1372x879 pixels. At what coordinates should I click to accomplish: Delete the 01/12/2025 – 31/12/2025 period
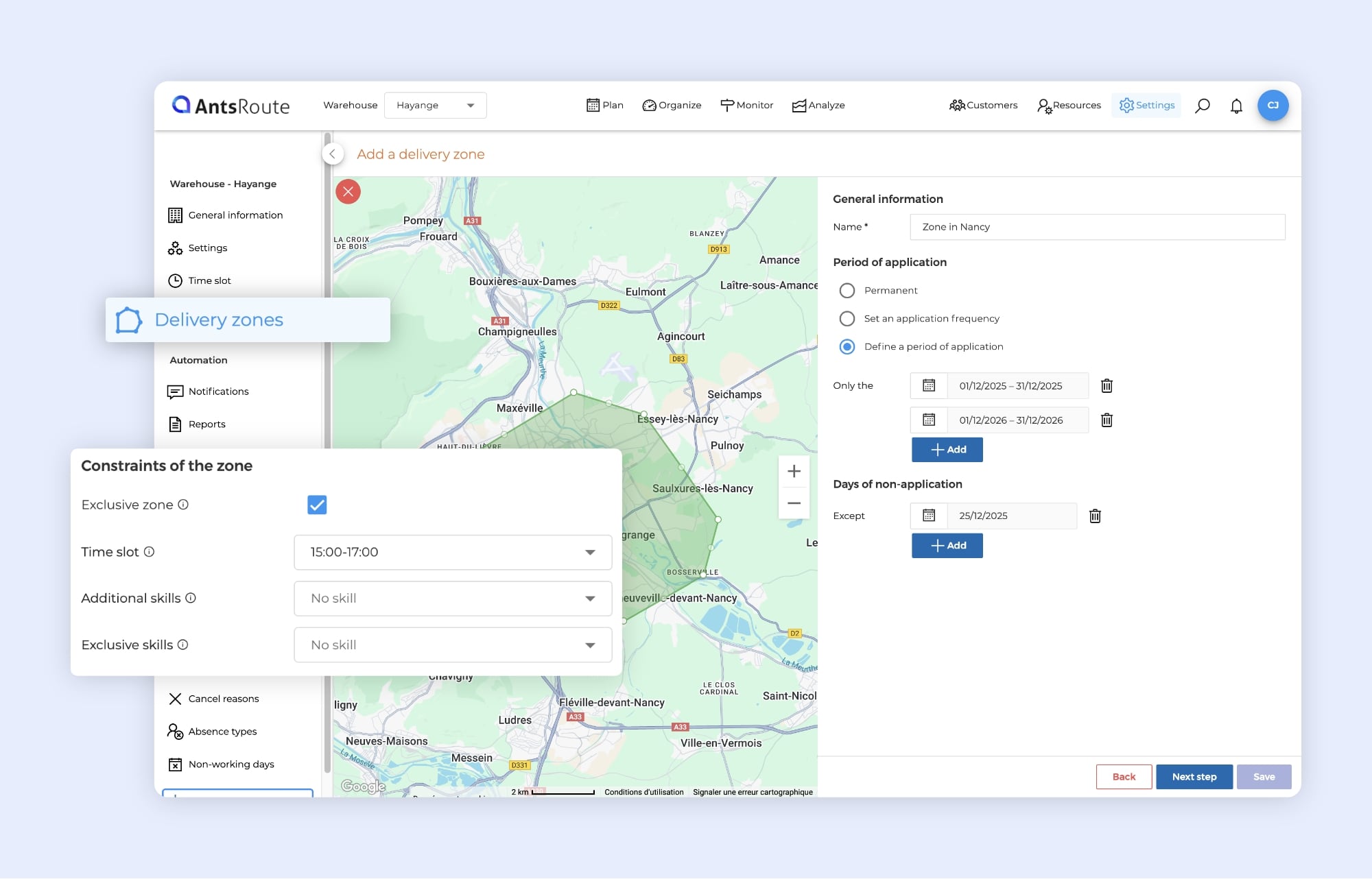pyautogui.click(x=1107, y=385)
